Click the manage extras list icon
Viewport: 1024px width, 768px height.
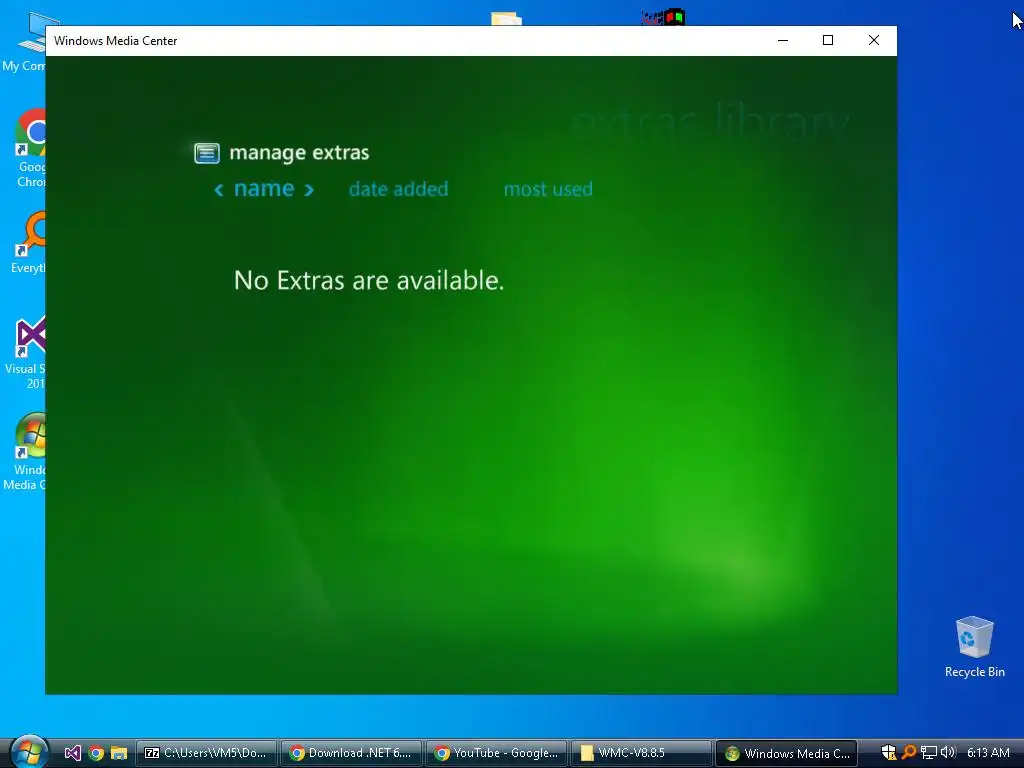tap(206, 153)
